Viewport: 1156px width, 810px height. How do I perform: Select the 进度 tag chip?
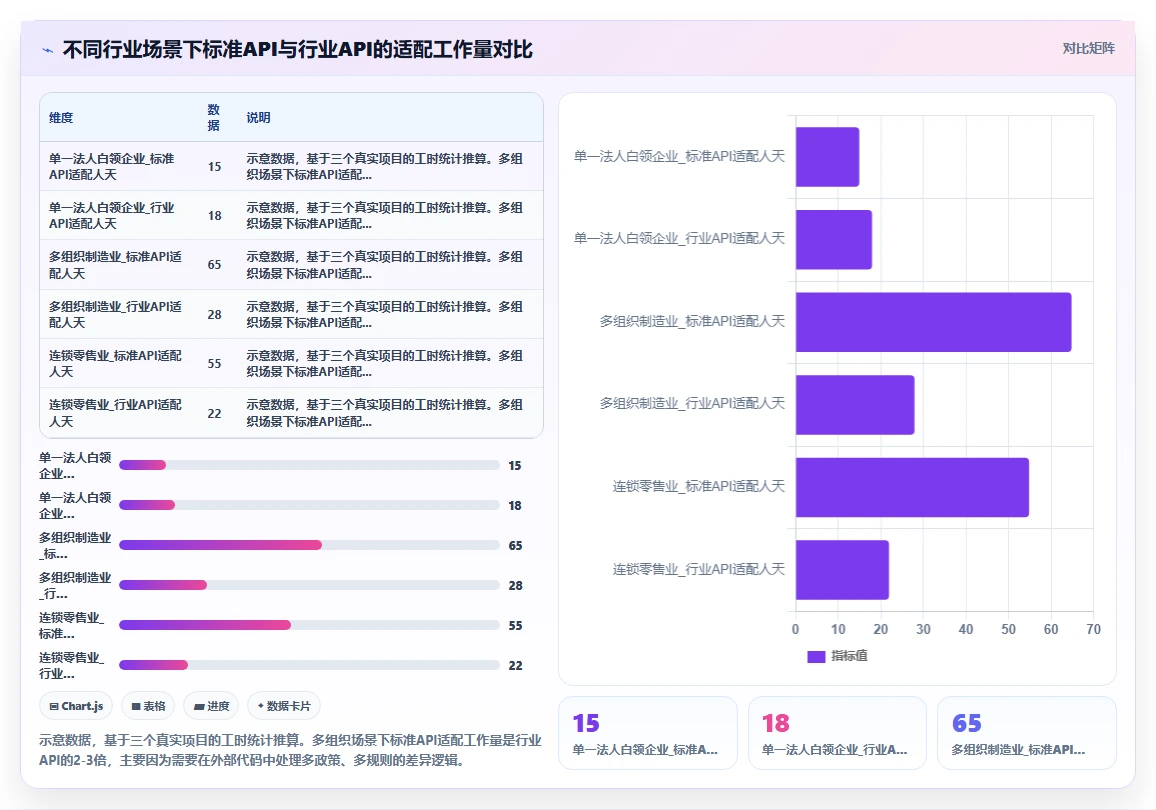212,706
